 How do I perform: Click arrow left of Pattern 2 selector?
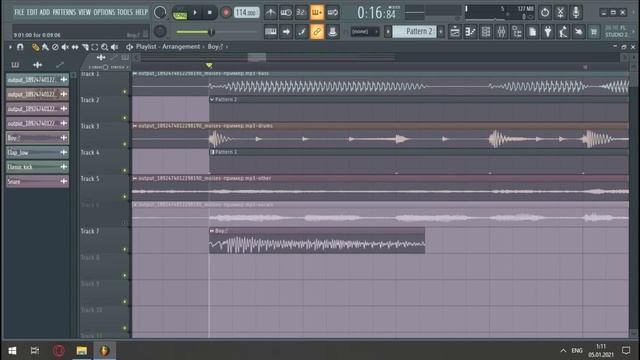tap(388, 31)
